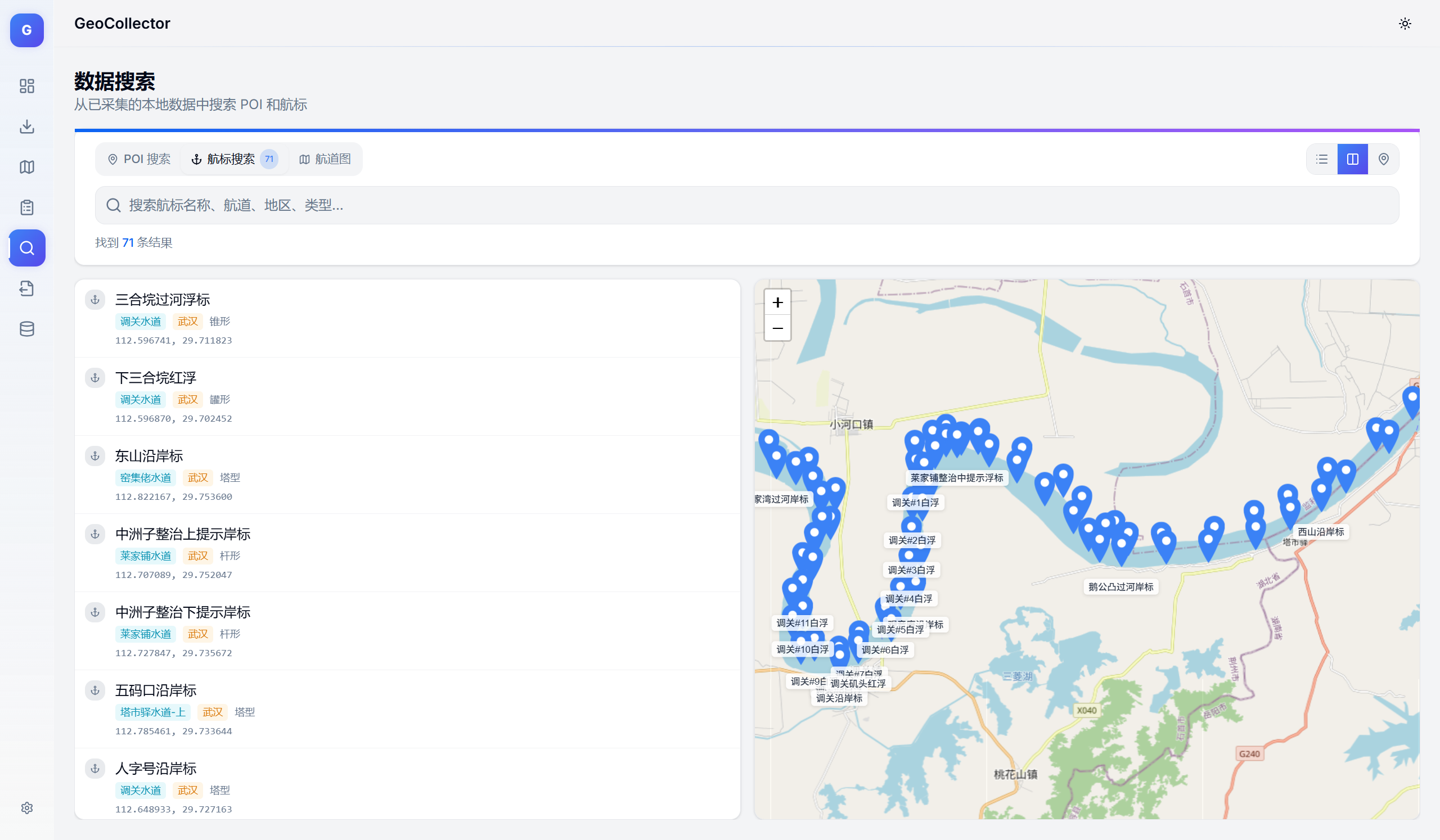
Task: Zoom out on the map
Action: pyautogui.click(x=777, y=328)
